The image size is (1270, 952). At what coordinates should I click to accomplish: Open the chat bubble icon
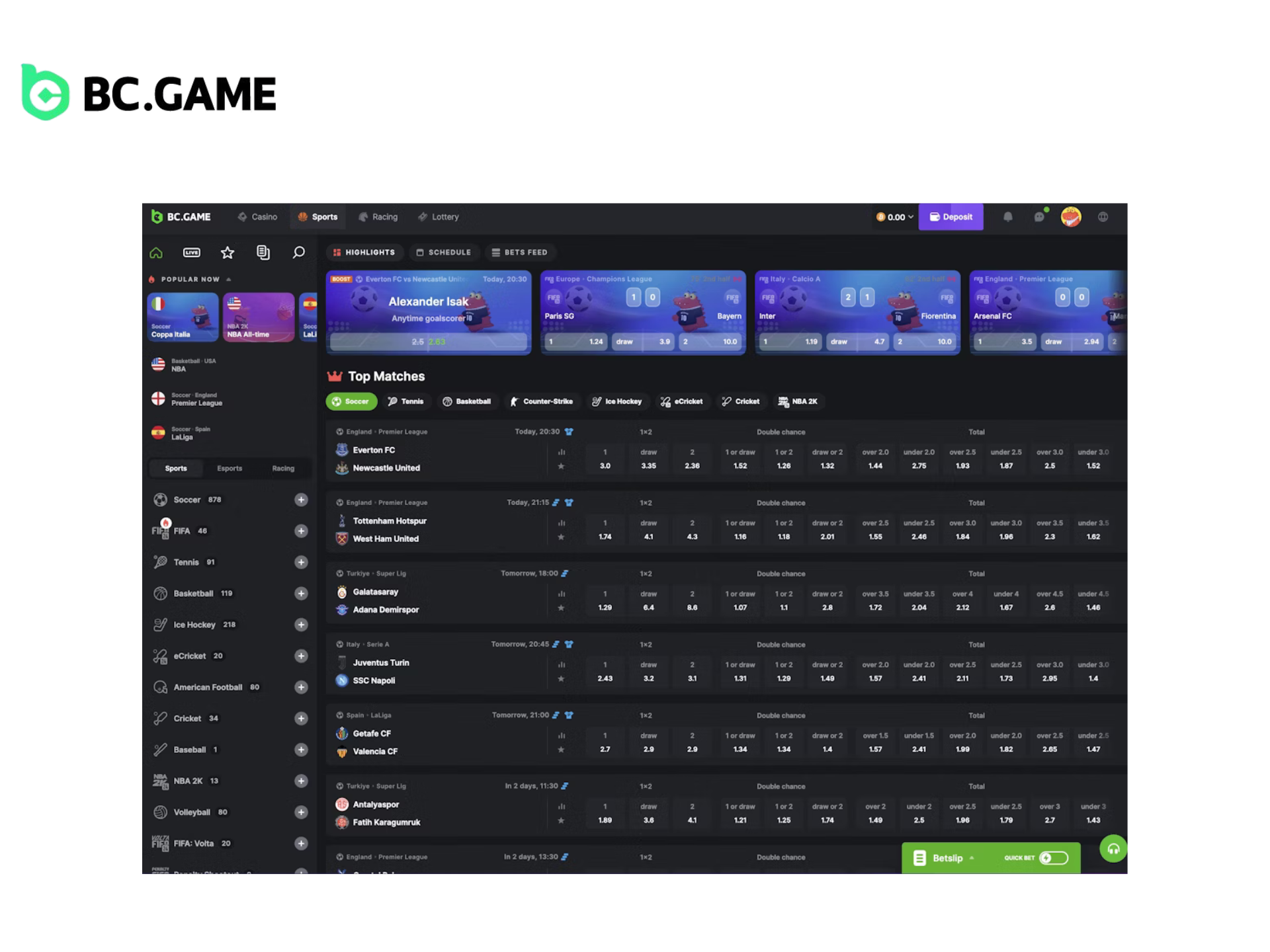pyautogui.click(x=1039, y=216)
